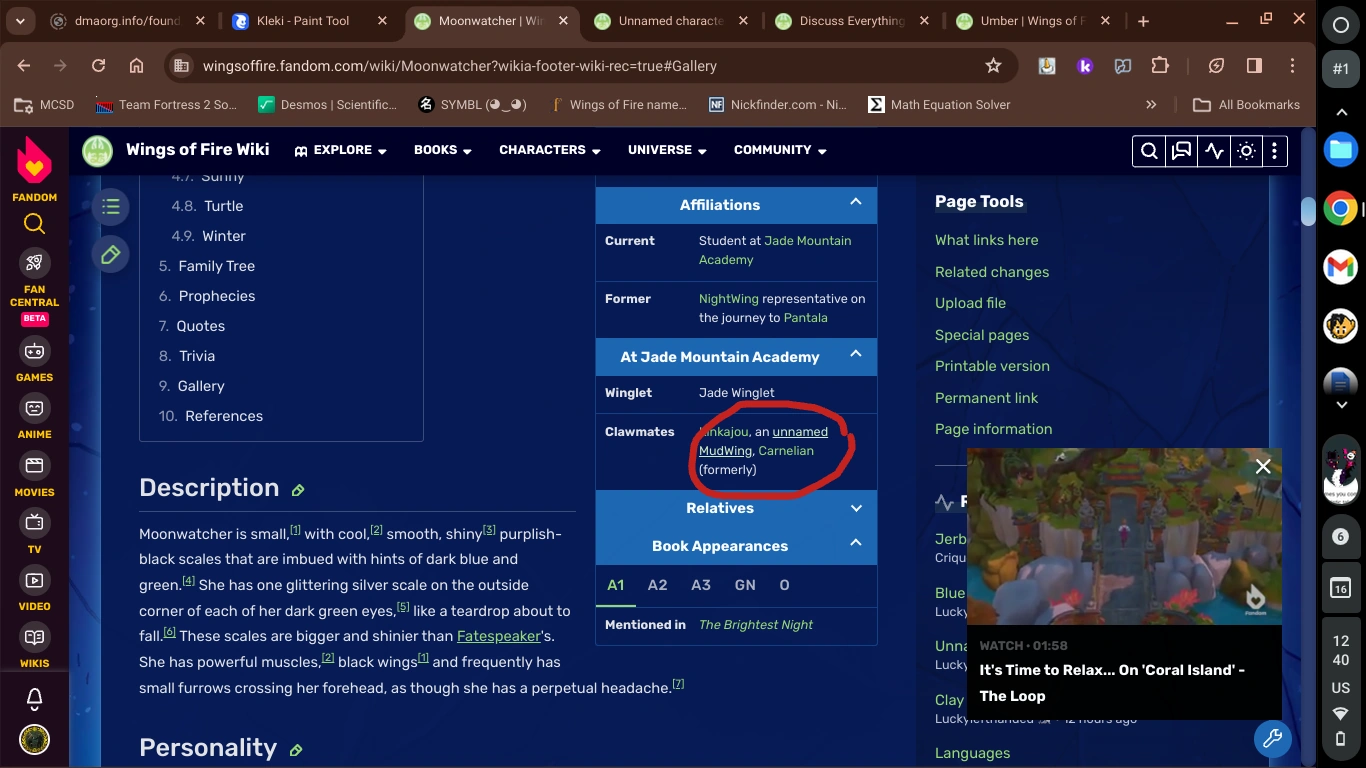1366x768 pixels.
Task: Follow the Fatespeaker link in the description
Action: coord(498,636)
